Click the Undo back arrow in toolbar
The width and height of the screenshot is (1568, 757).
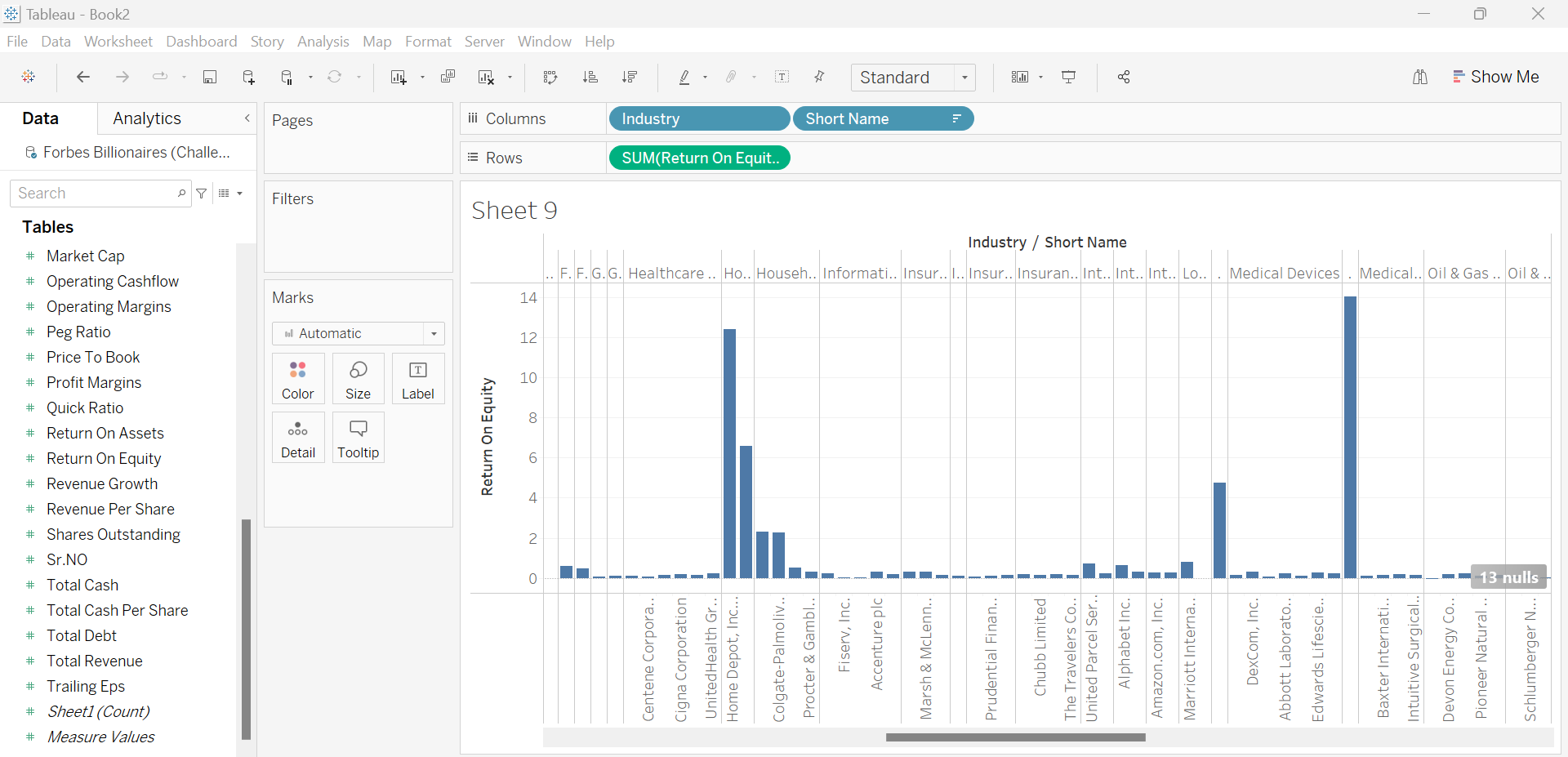pyautogui.click(x=82, y=77)
